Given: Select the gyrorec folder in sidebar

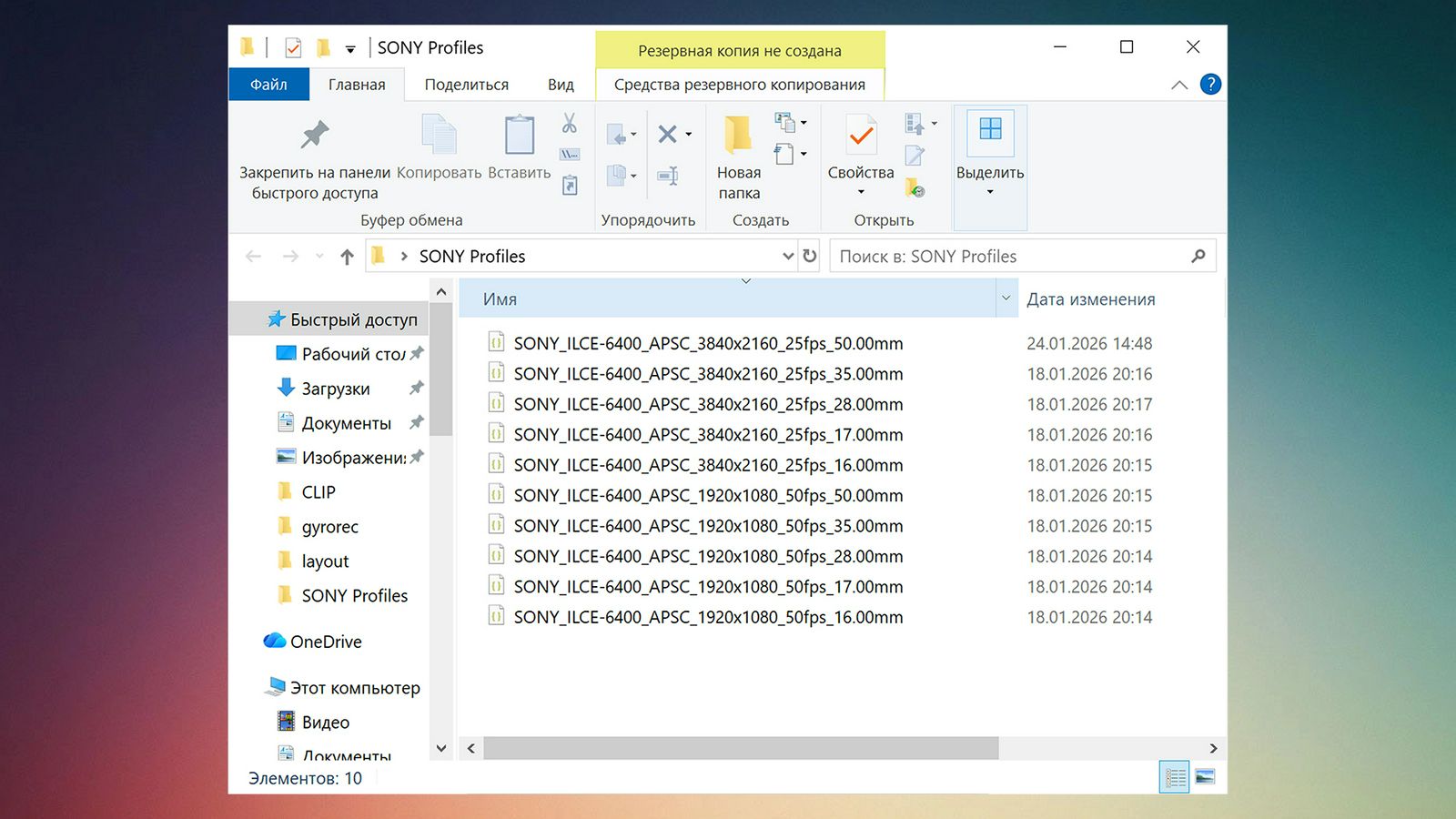Looking at the screenshot, I should 329,527.
